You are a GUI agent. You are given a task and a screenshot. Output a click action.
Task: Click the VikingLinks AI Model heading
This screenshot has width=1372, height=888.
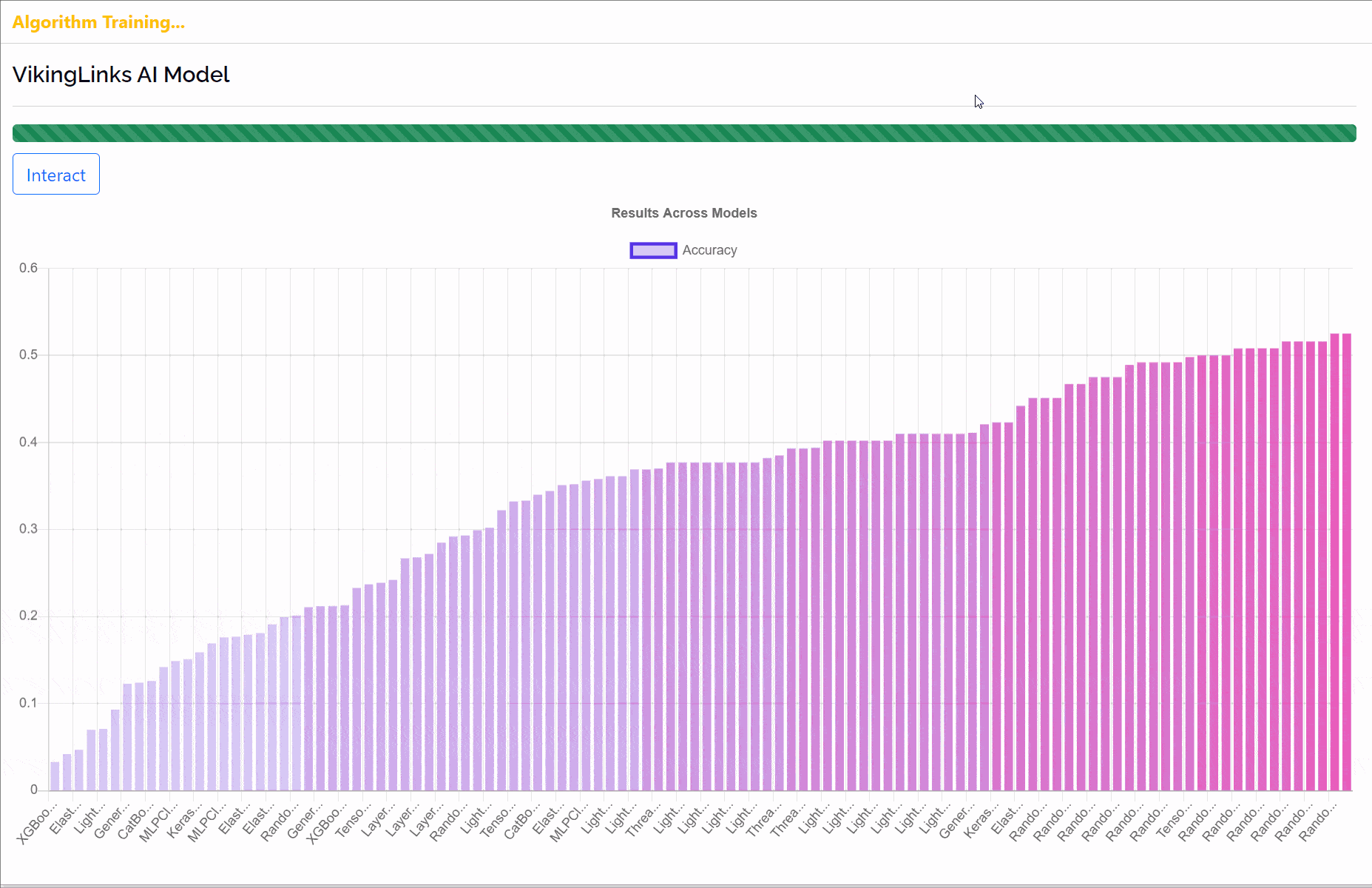(x=121, y=75)
